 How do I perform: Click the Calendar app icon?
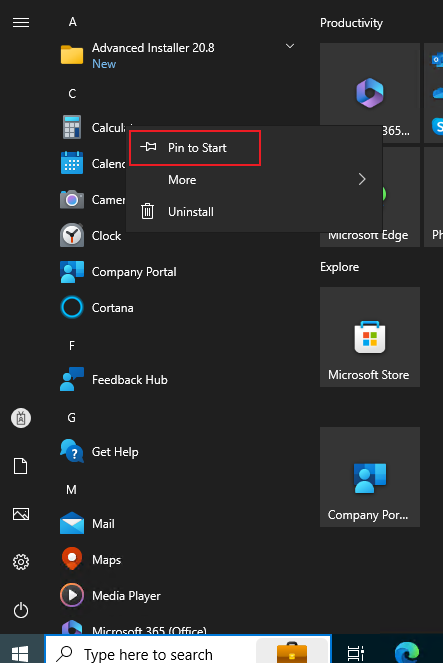72,163
